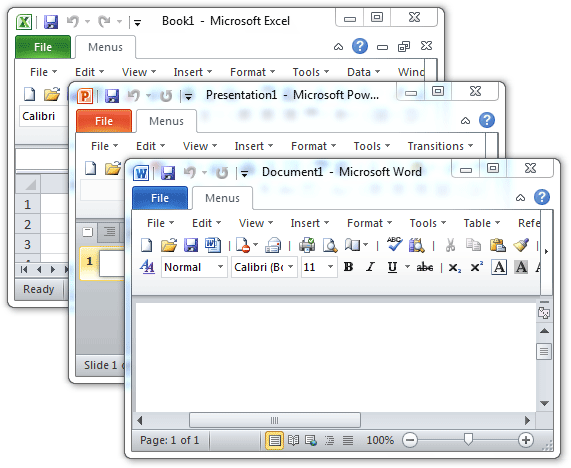Toggle Bold formatting in Word
The width and height of the screenshot is (571, 468).
point(348,267)
